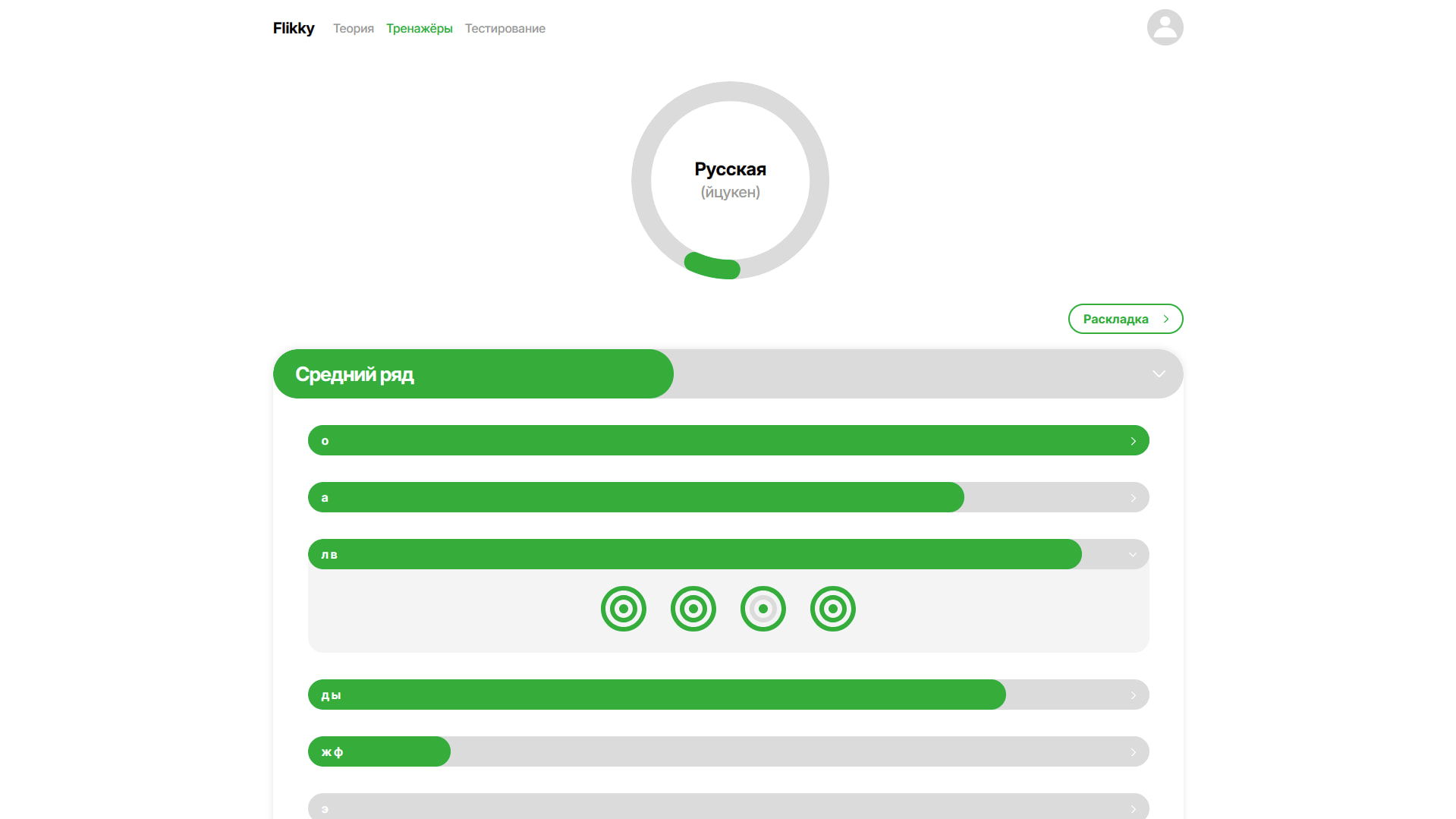Screen dimensions: 1456x819
Task: Click the fourth target exercise icon
Action: point(832,609)
